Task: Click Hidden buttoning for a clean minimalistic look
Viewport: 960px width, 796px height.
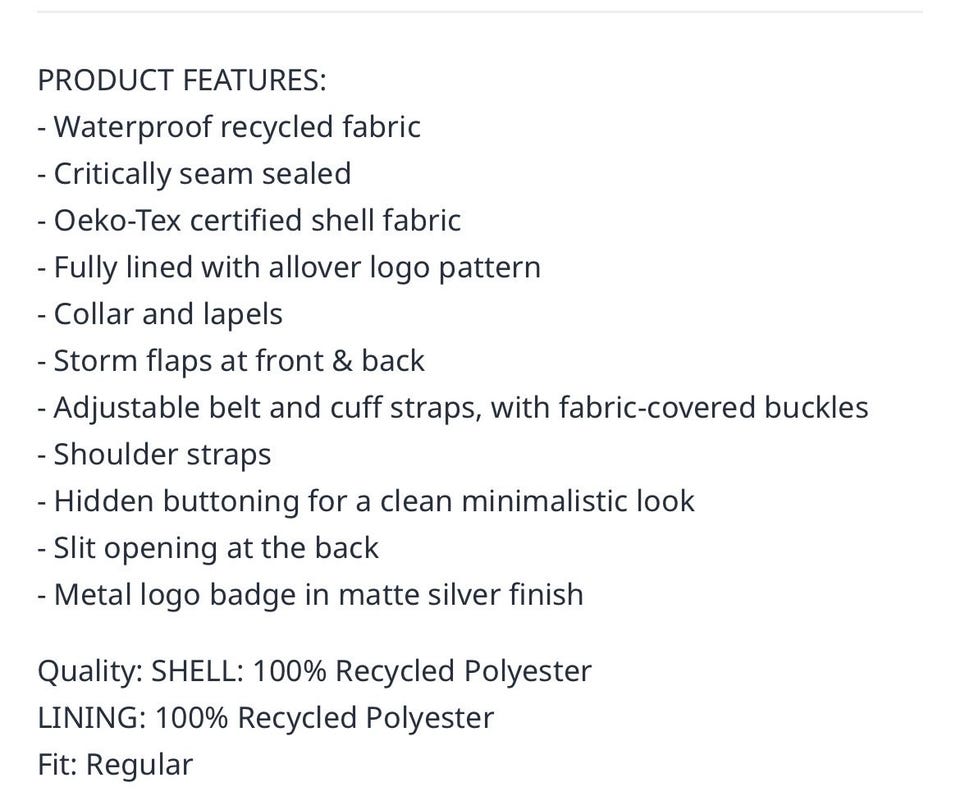Action: (366, 501)
